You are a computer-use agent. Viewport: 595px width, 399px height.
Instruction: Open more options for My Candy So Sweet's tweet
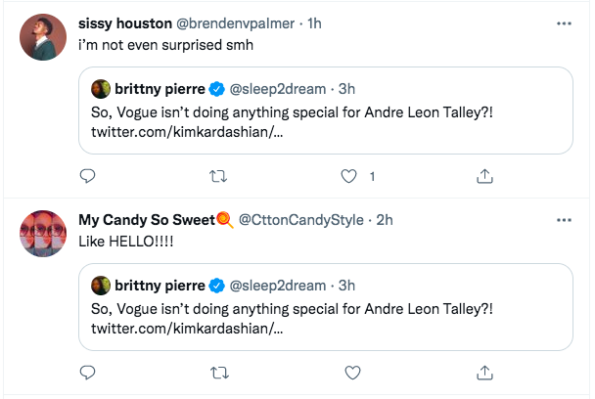coord(564,220)
